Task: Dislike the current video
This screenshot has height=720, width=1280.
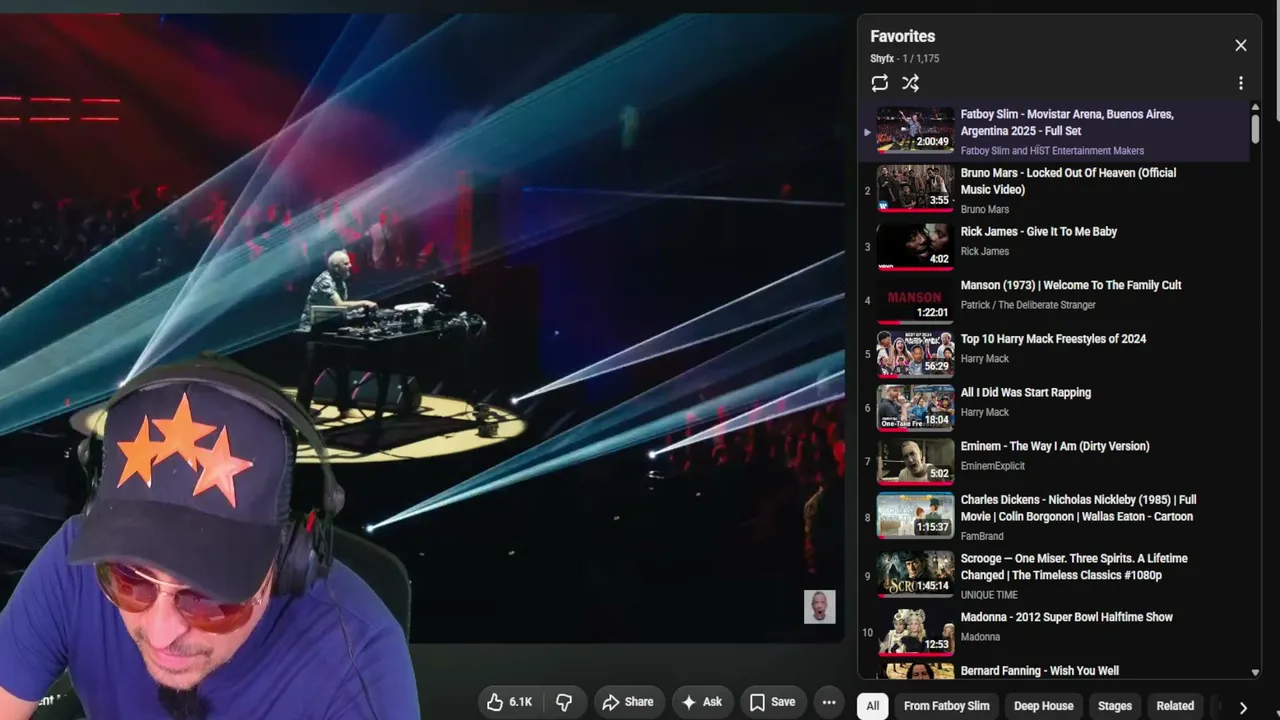Action: pos(564,702)
